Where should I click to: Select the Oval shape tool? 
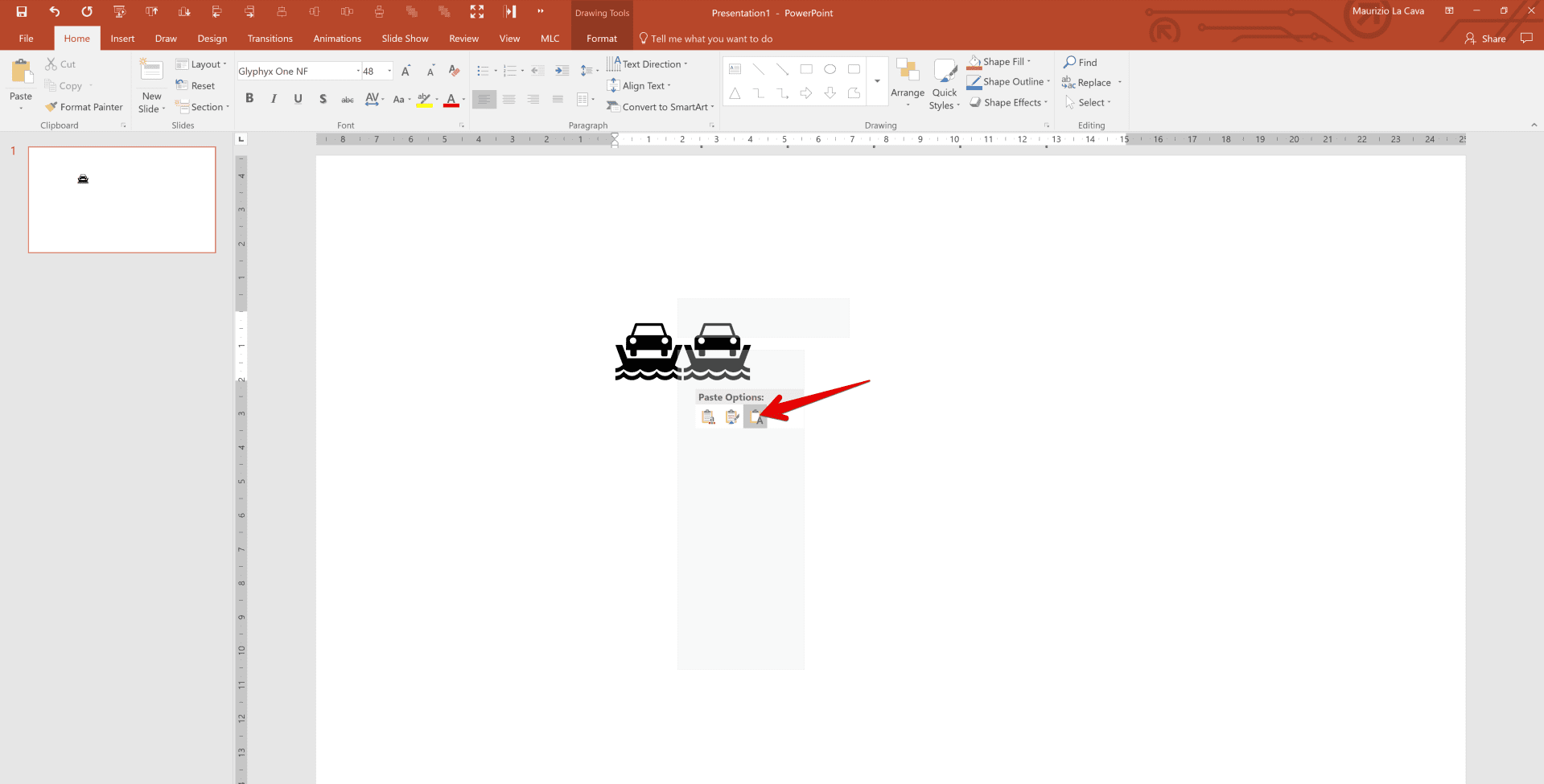[x=830, y=69]
